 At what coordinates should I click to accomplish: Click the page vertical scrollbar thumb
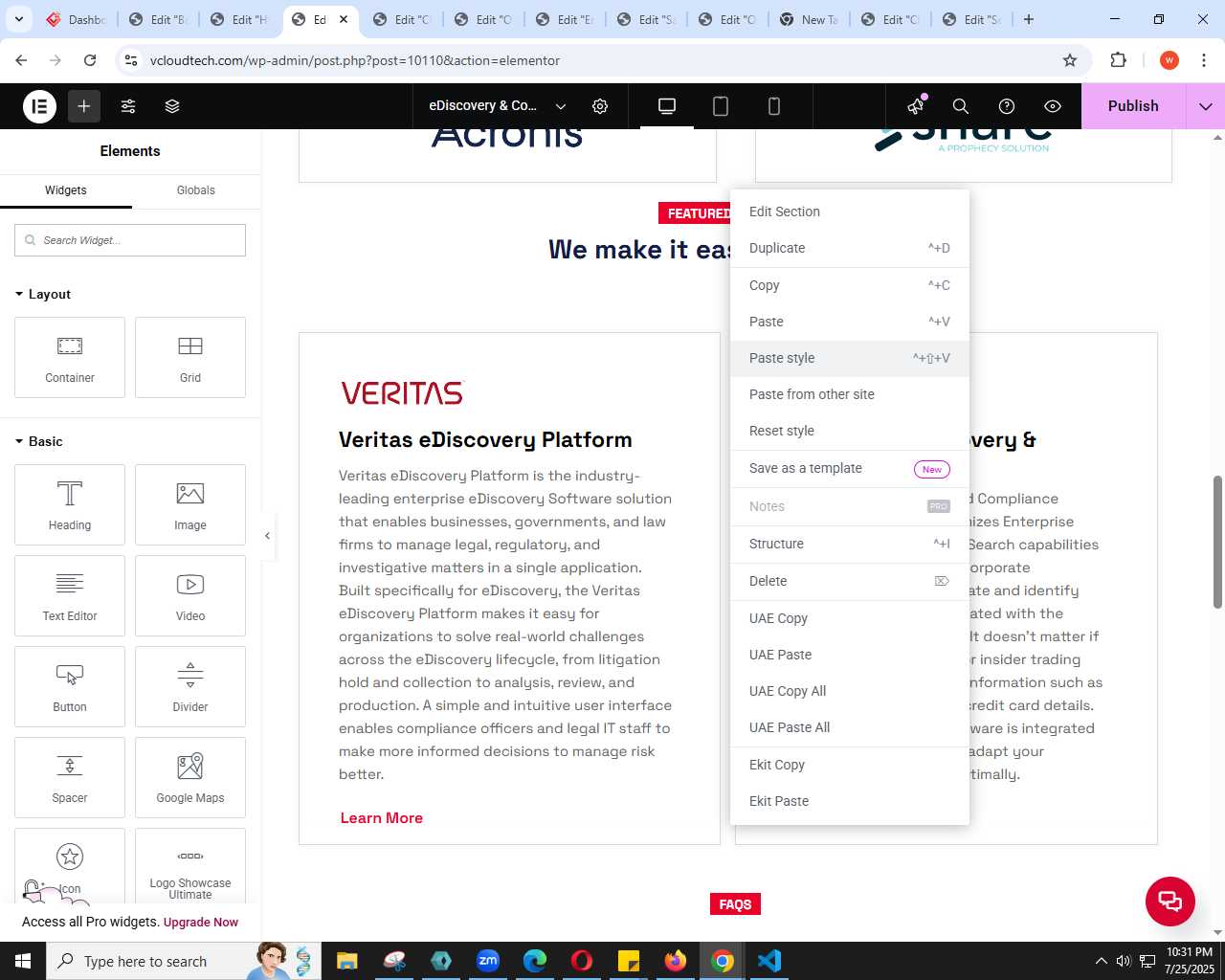(x=1217, y=541)
